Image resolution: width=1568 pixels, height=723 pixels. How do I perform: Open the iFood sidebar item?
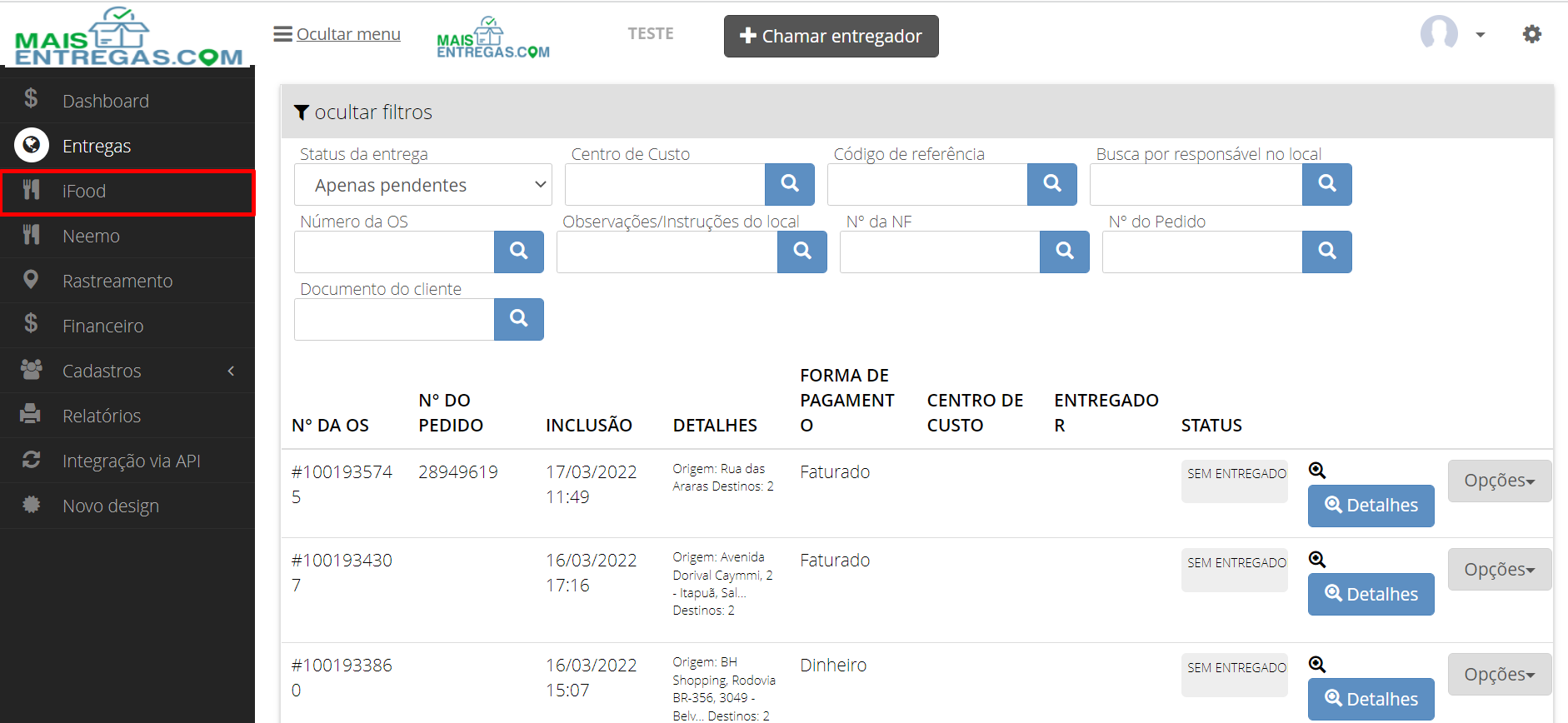click(x=127, y=192)
